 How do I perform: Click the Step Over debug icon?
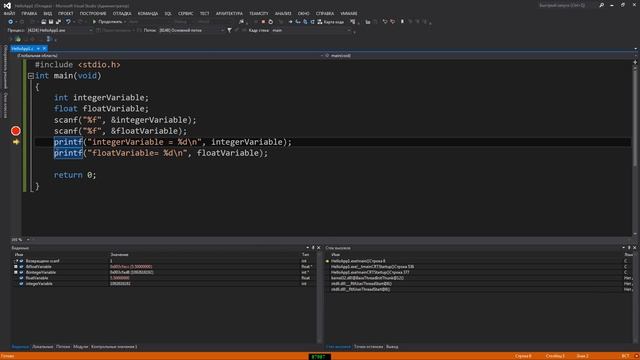point(305,22)
